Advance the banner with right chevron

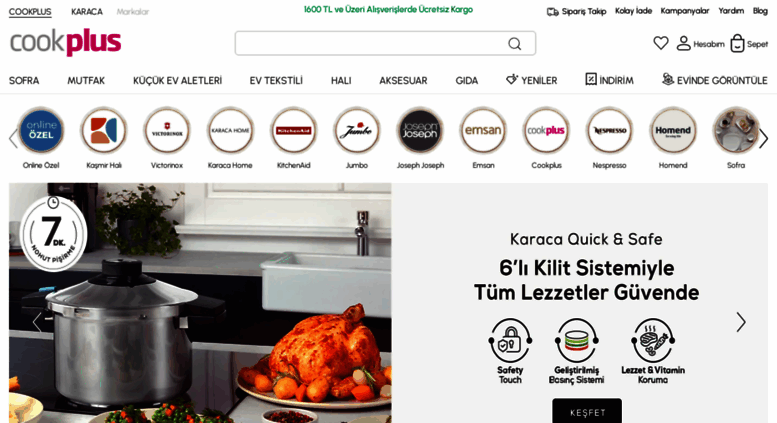tap(741, 322)
